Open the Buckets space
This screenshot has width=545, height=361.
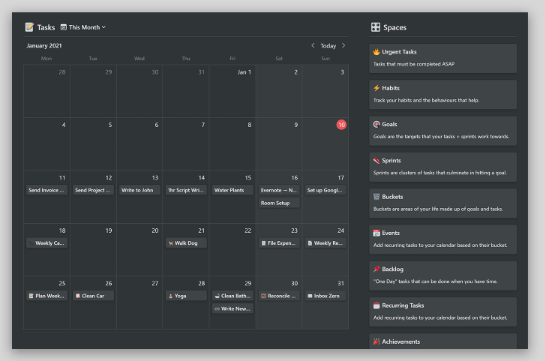point(443,203)
